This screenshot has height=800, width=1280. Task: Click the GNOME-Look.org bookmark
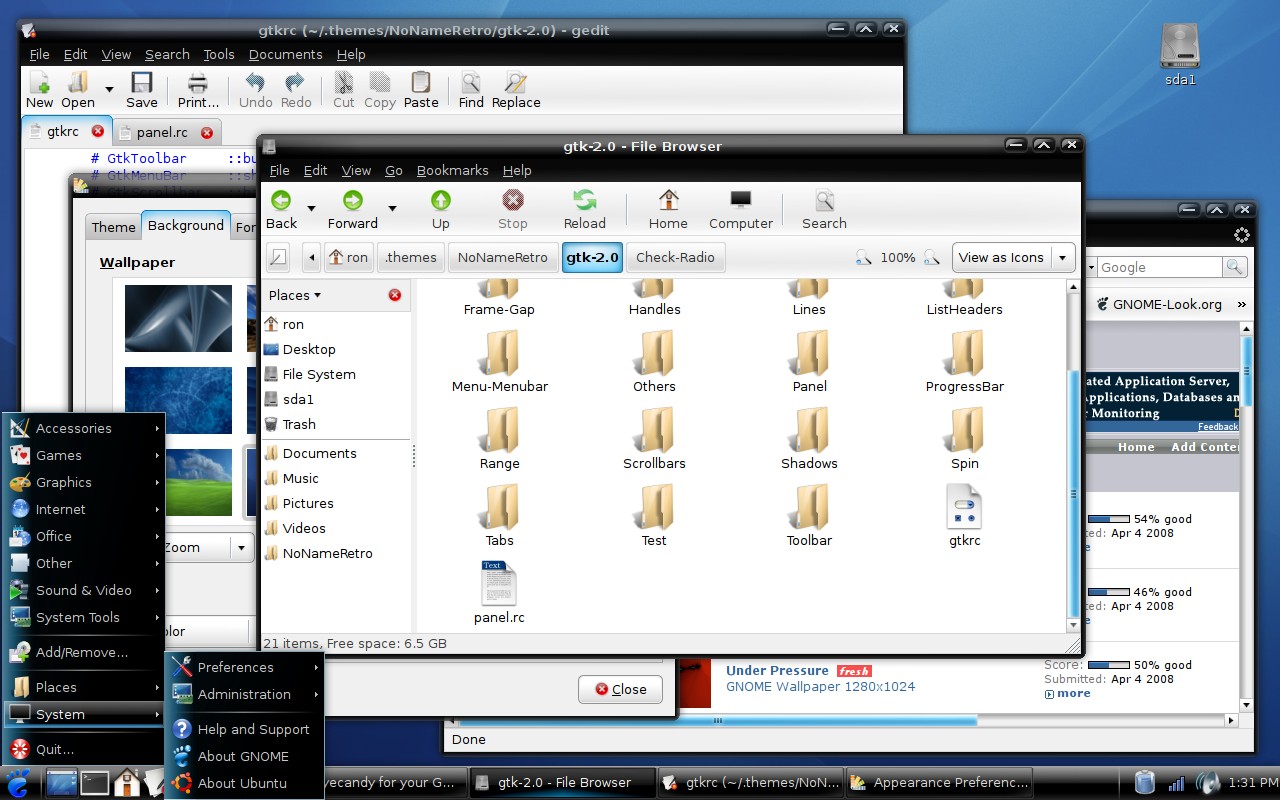1158,304
